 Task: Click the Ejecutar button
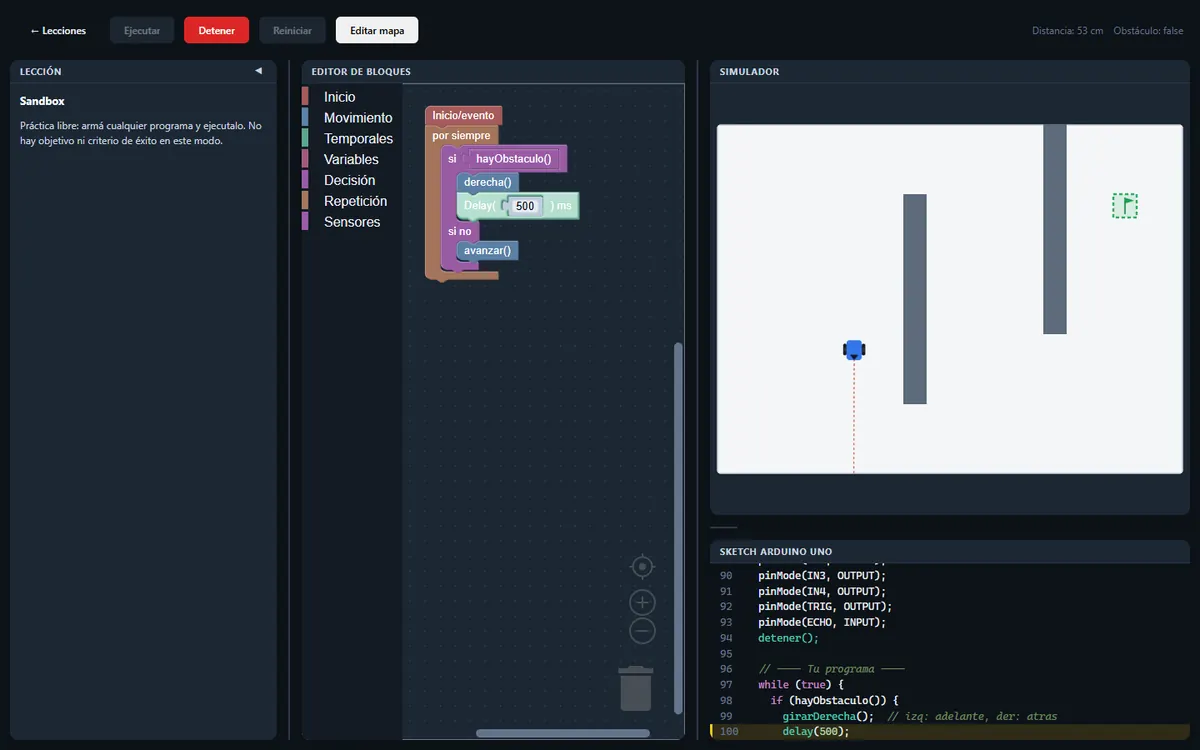pos(142,30)
